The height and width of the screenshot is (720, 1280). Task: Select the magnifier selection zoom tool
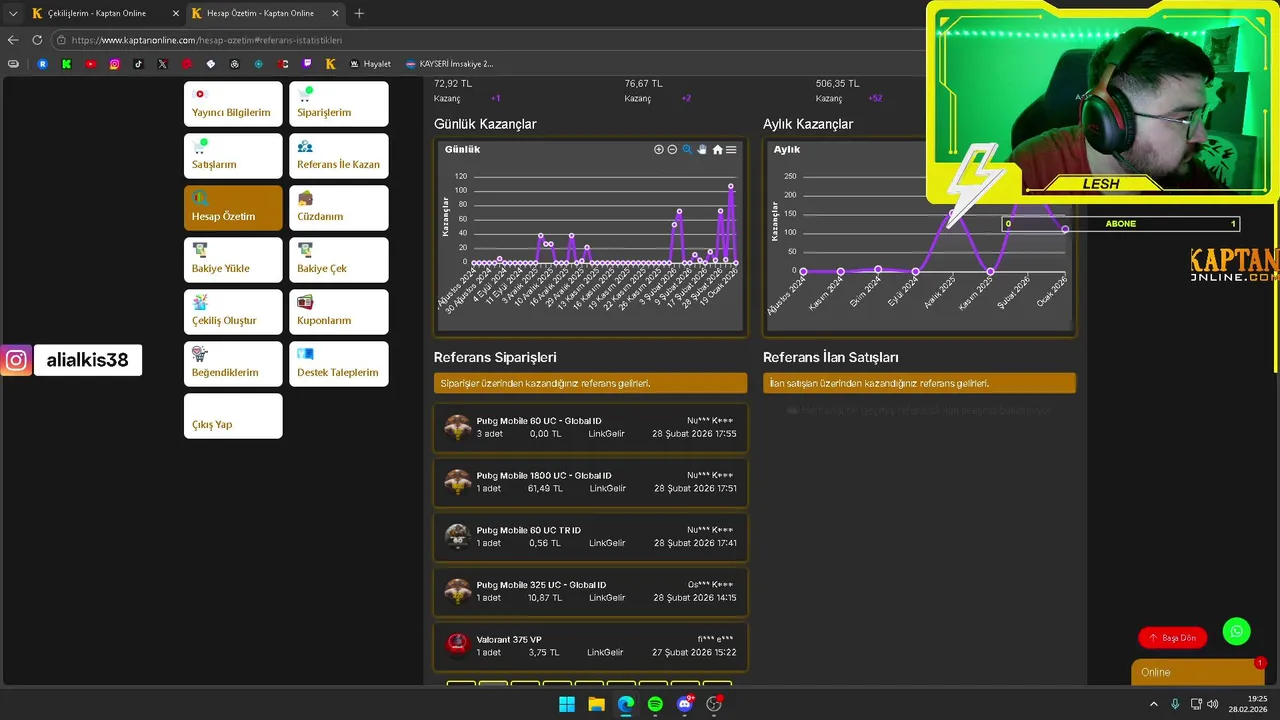[687, 149]
